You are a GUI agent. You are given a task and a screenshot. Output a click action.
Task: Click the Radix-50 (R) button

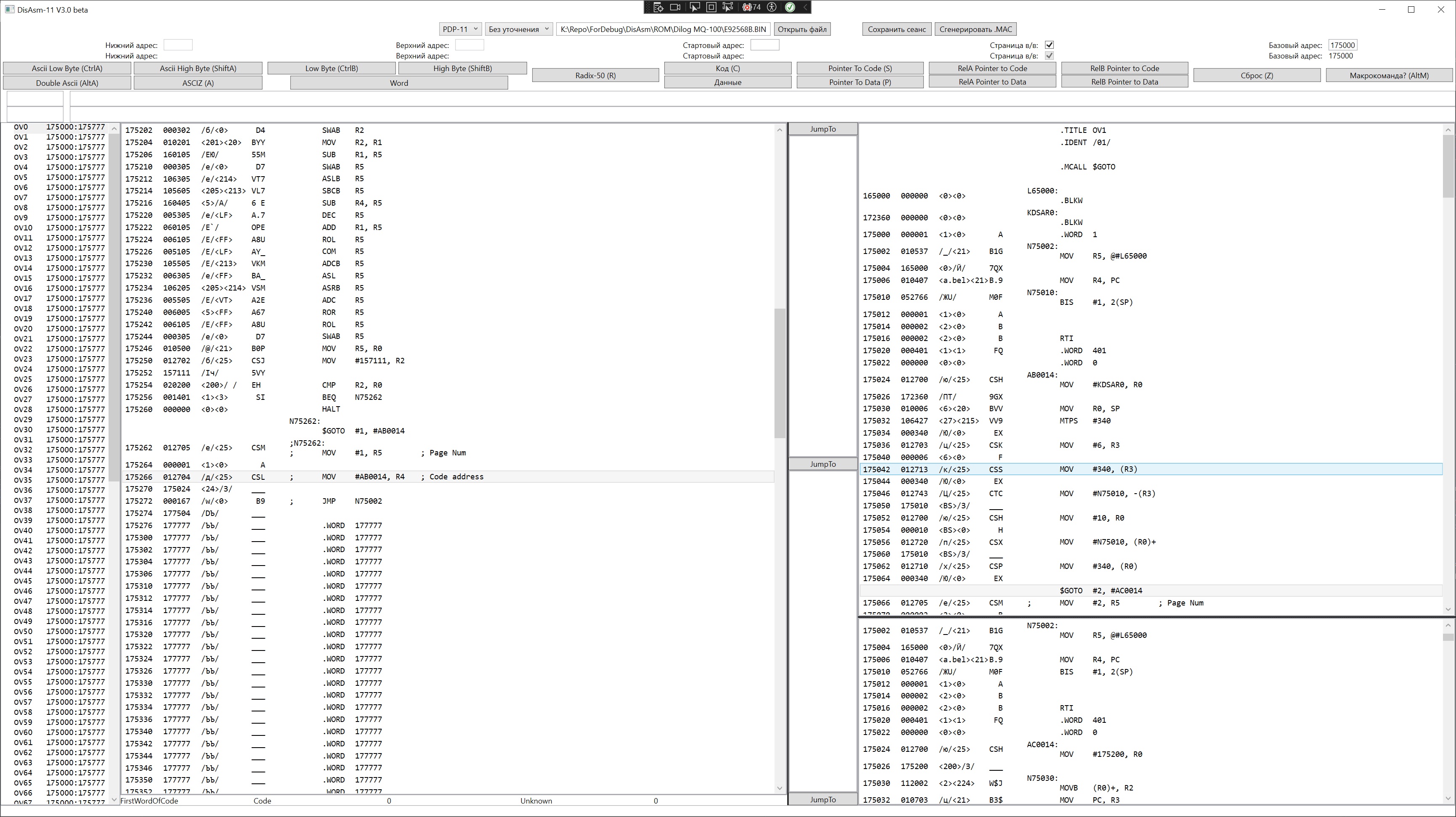pos(595,75)
